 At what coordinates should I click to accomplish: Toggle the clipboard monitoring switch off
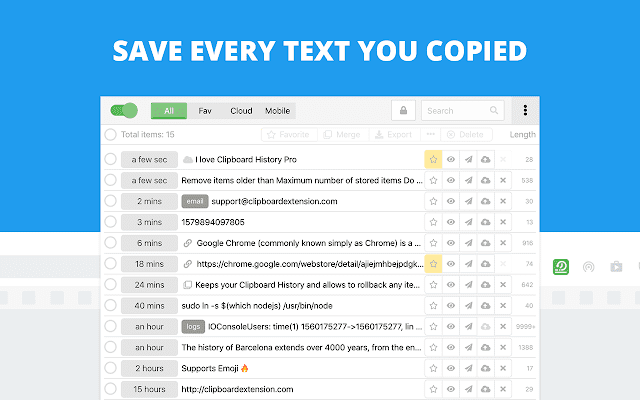[124, 111]
